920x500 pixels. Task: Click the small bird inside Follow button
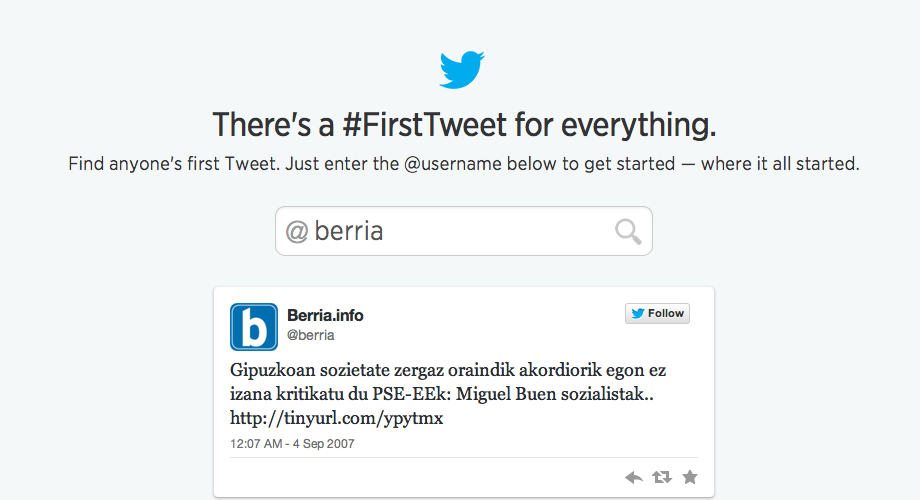pyautogui.click(x=638, y=313)
